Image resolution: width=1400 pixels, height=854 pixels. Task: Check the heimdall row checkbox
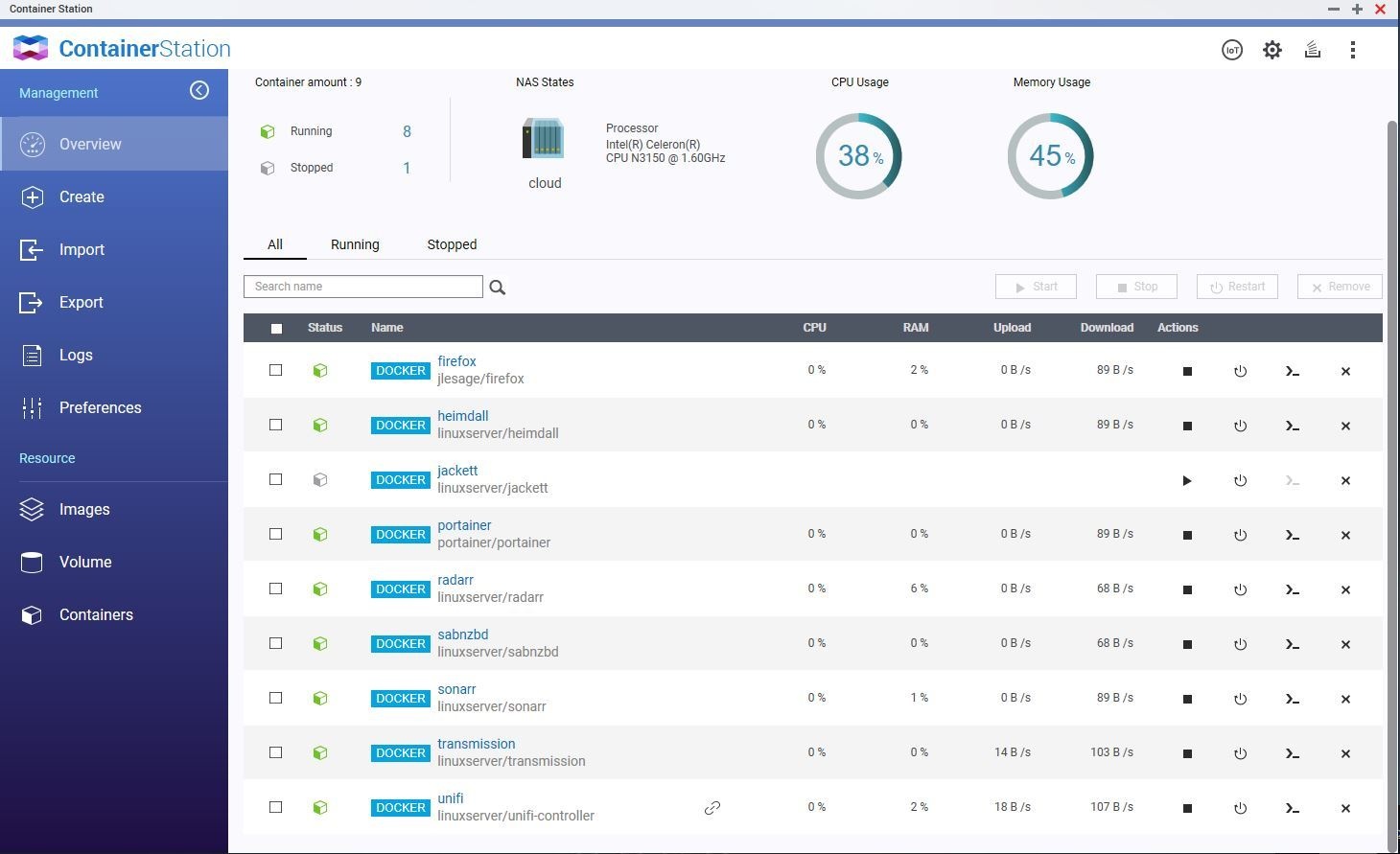(x=275, y=425)
